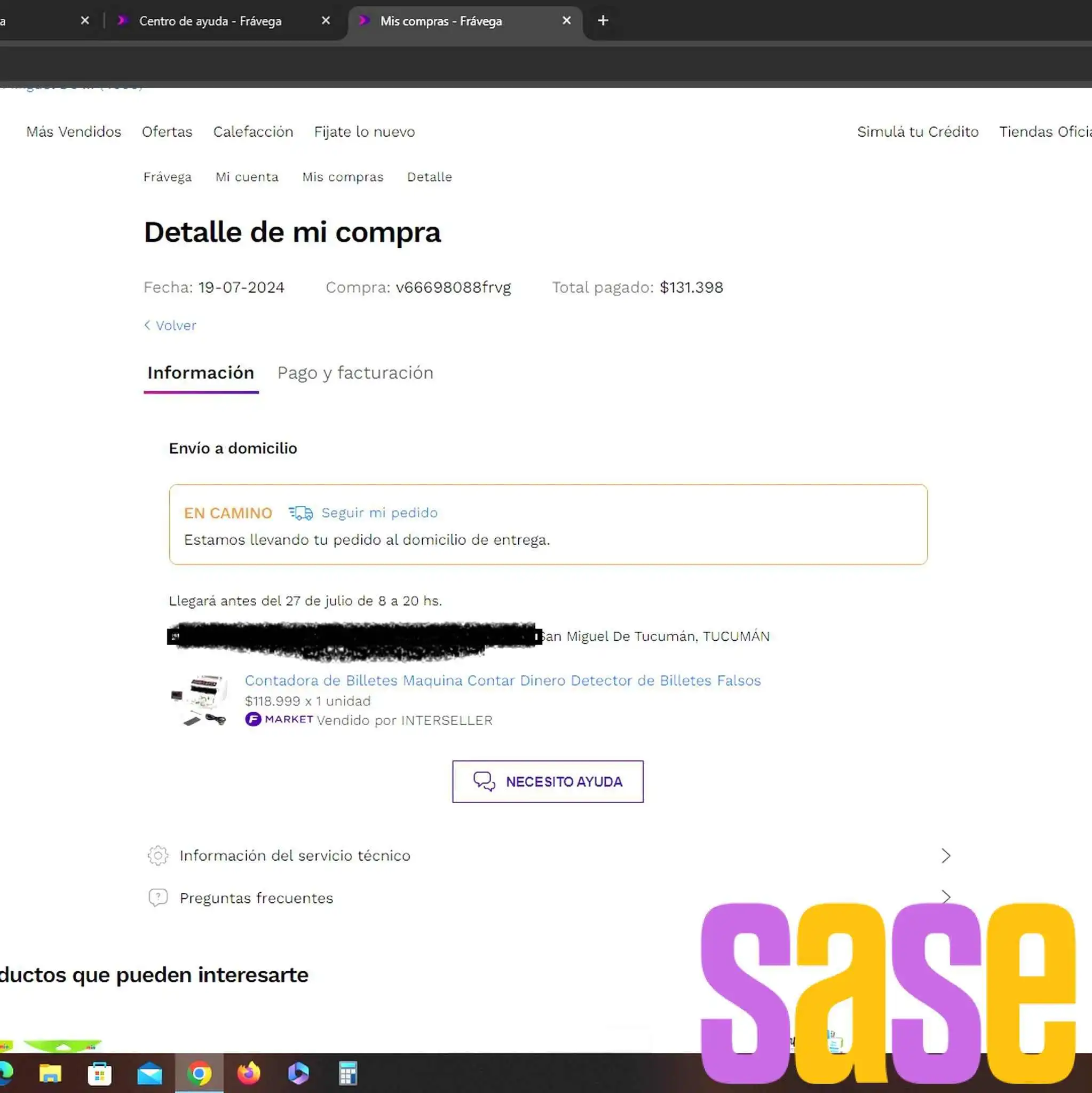Image resolution: width=1092 pixels, height=1093 pixels.
Task: Switch to Centro de ayuda - Frávega tab
Action: point(210,21)
